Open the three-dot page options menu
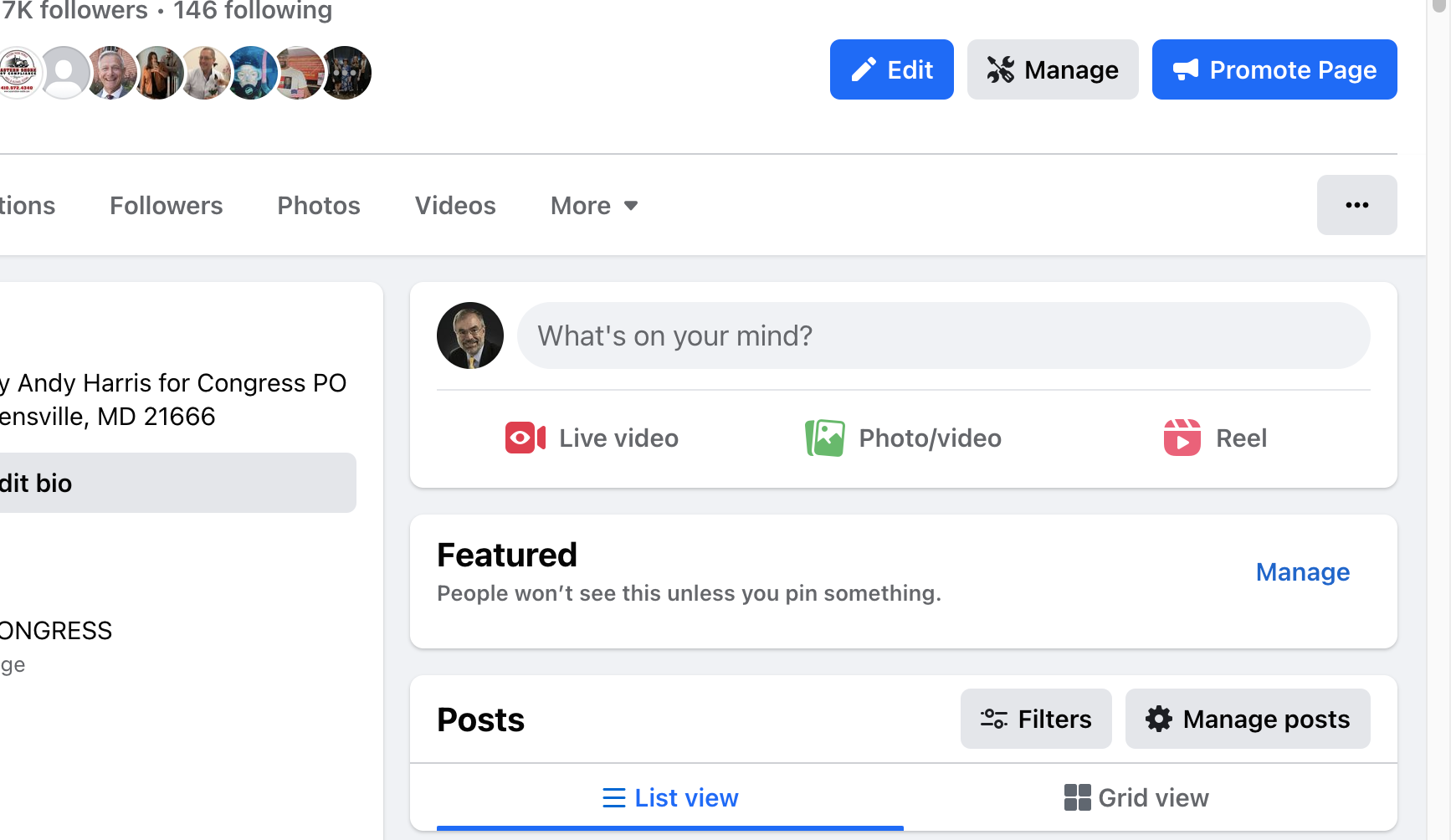The image size is (1451, 840). (x=1356, y=205)
